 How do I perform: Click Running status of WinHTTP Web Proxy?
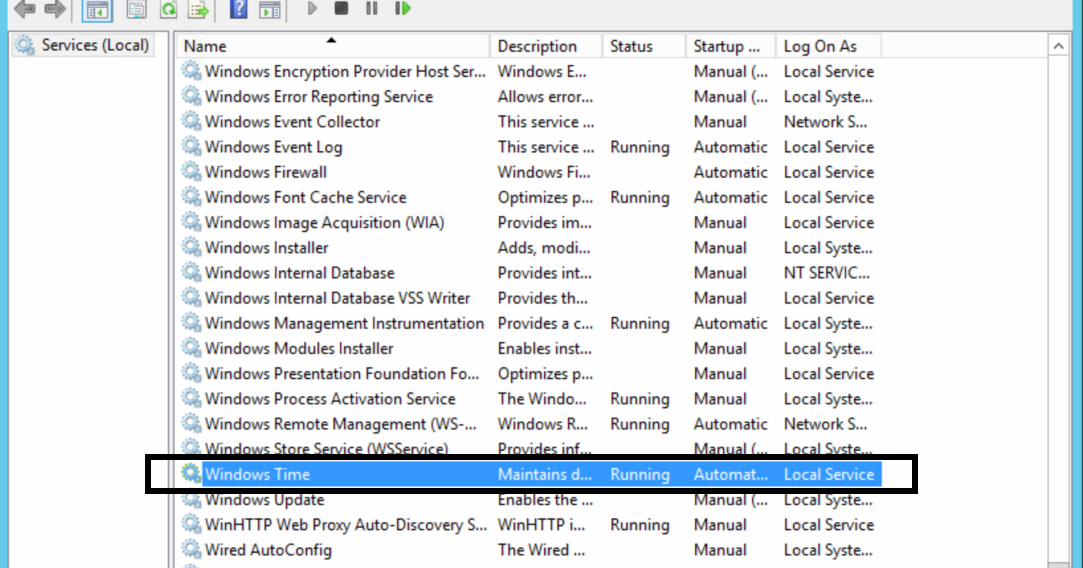tap(640, 524)
